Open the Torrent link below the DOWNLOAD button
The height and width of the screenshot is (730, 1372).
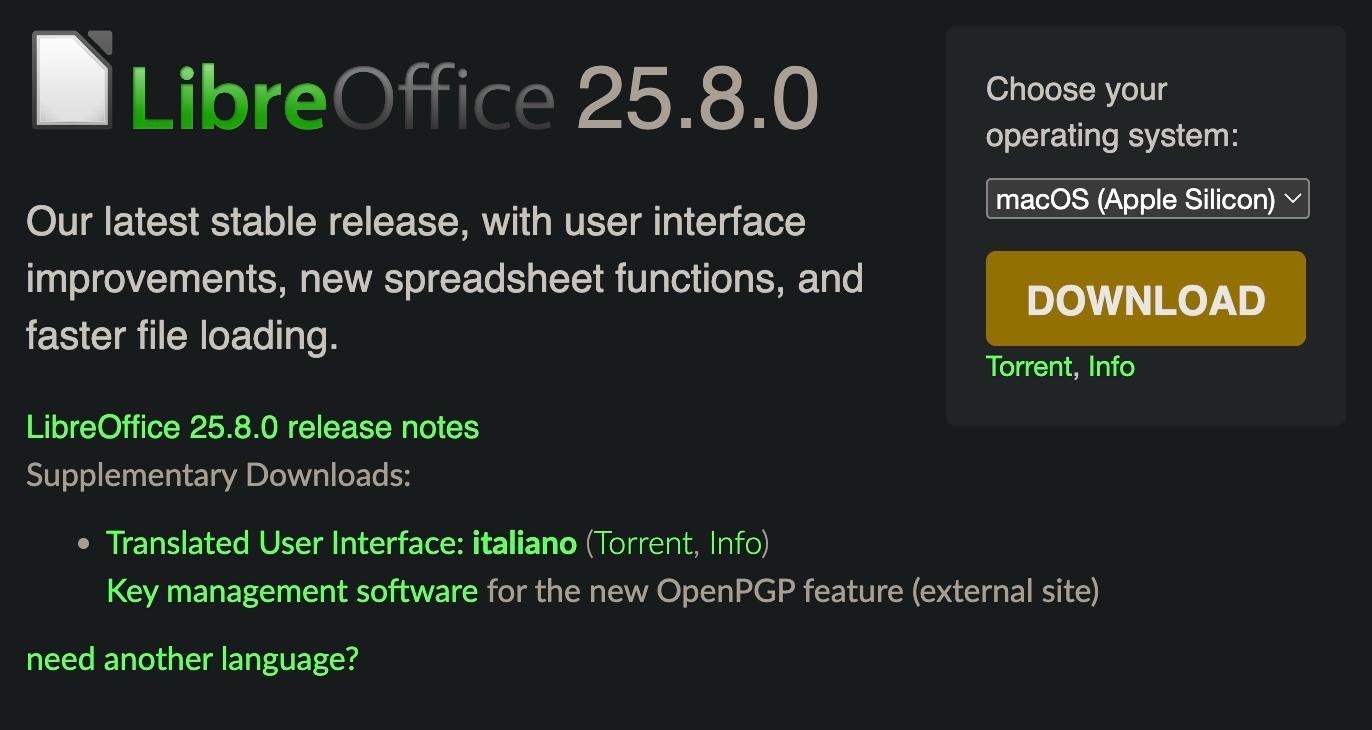pos(1029,366)
